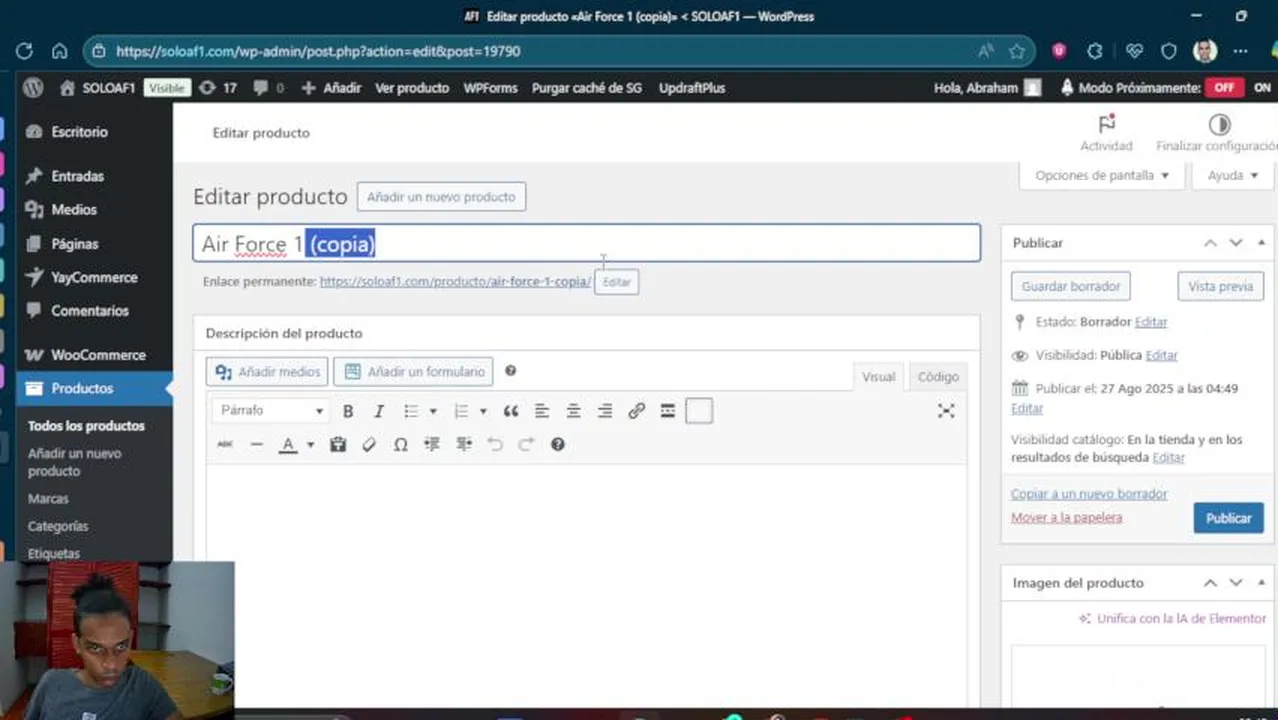Screen dimensions: 1278x720
Task: Redo the last edit
Action: 526,444
